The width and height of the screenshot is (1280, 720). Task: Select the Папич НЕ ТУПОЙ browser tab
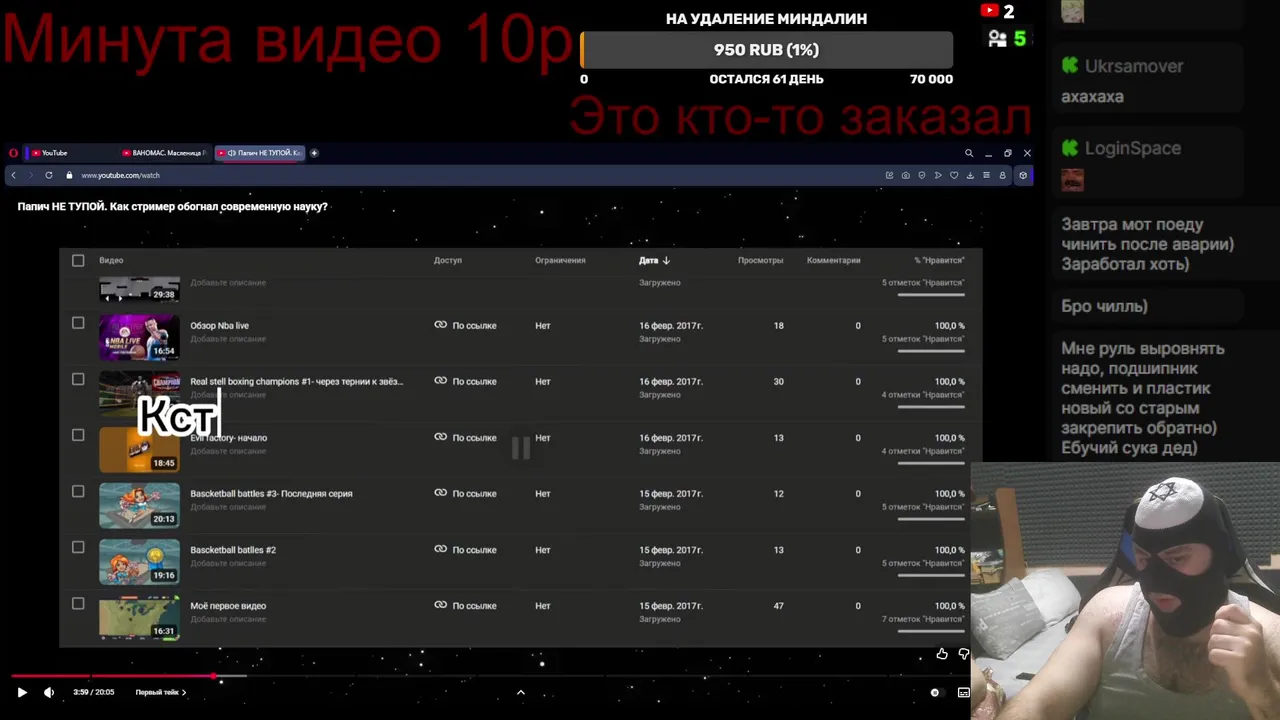point(262,153)
